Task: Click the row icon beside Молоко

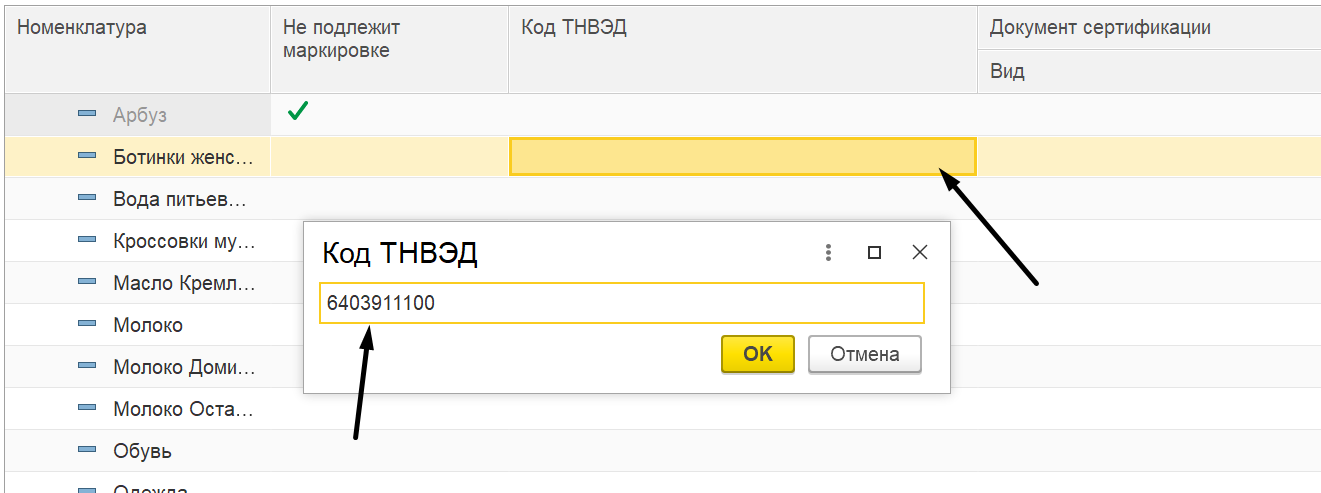Action: tap(87, 325)
